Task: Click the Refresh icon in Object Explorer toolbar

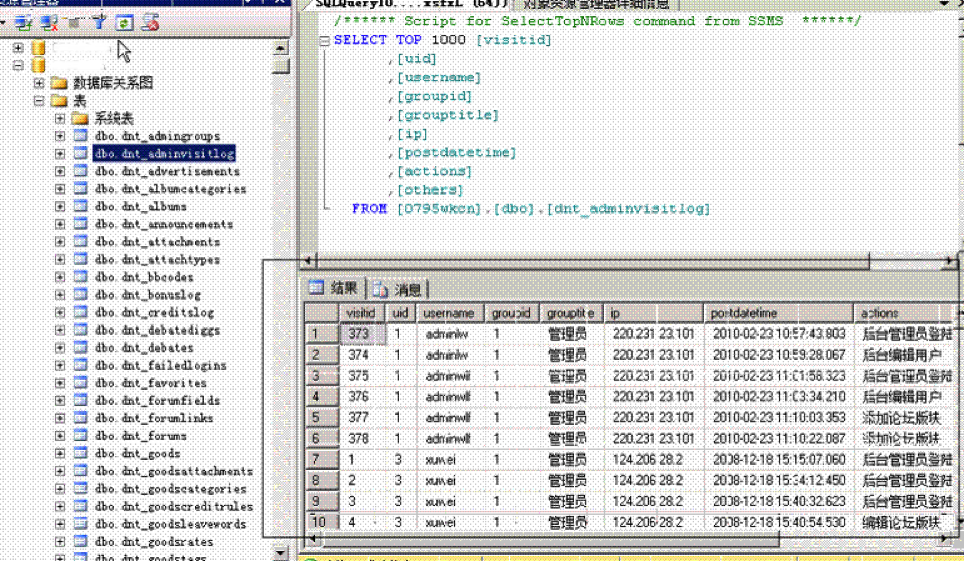Action: coord(124,21)
